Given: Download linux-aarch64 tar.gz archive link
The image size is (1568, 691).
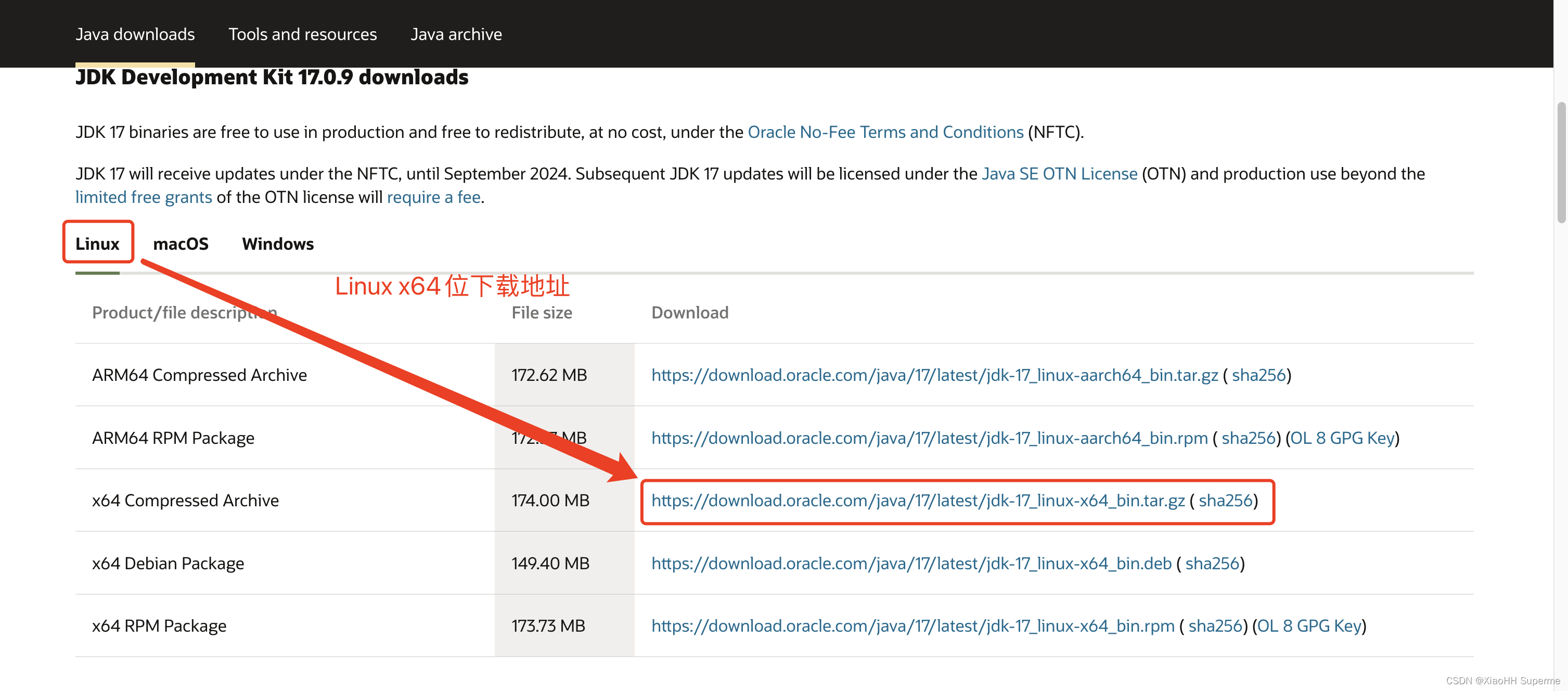Looking at the screenshot, I should (934, 375).
